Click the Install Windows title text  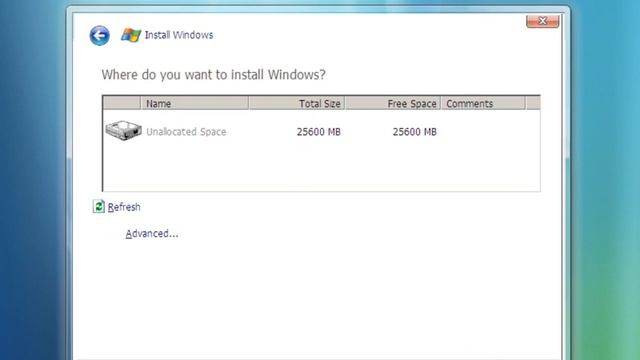coord(179,35)
